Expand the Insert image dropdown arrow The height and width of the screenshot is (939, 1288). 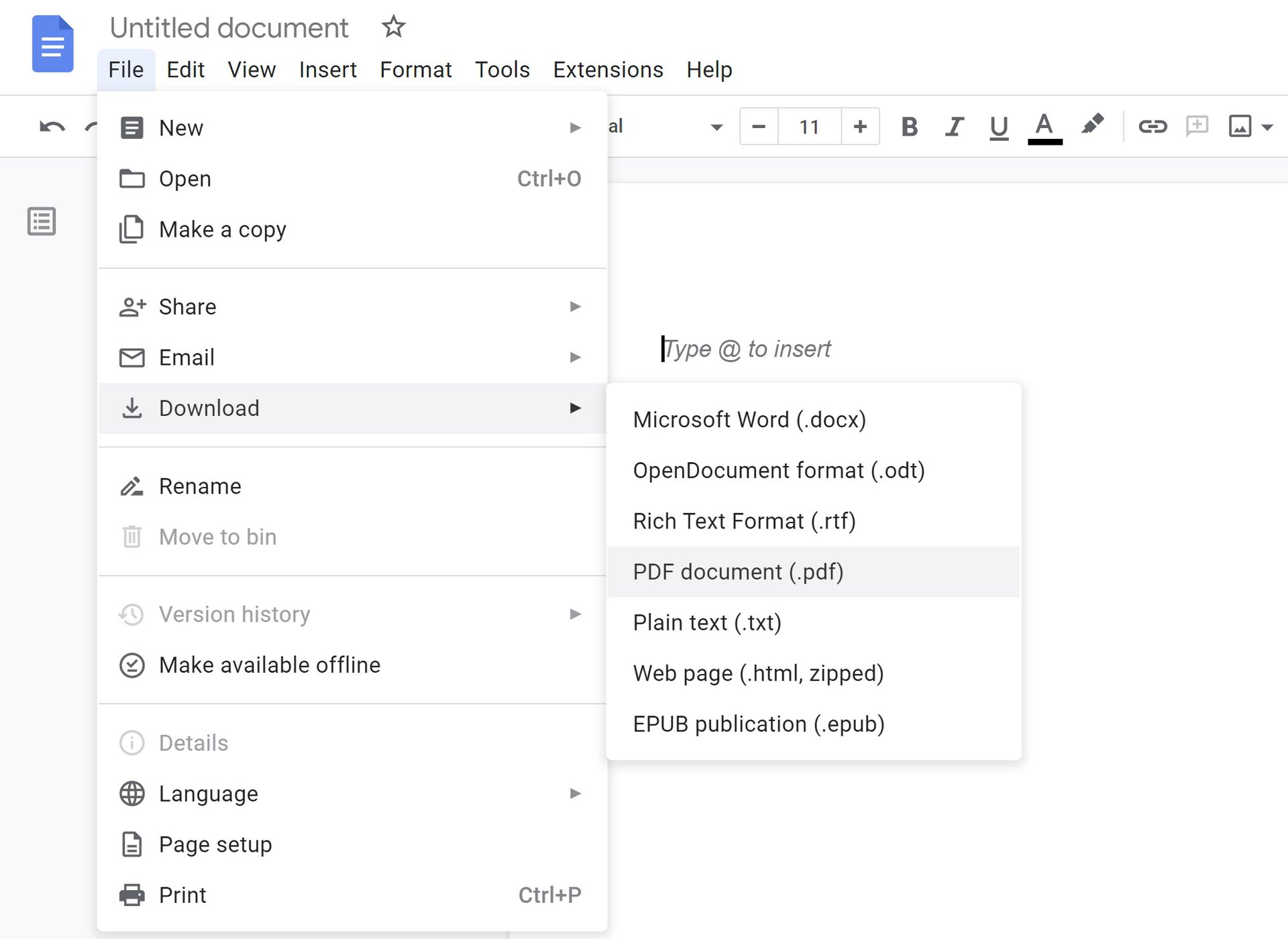(x=1267, y=127)
